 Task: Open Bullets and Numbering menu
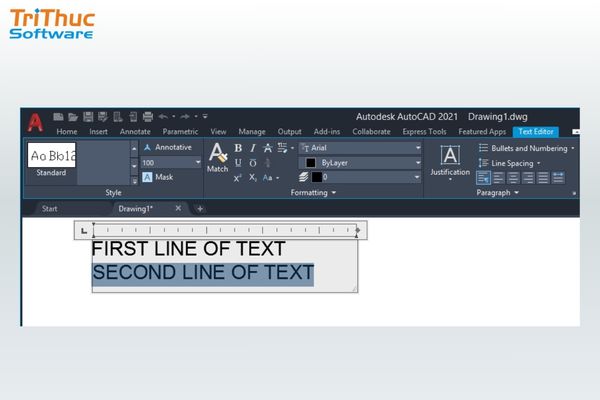point(526,148)
